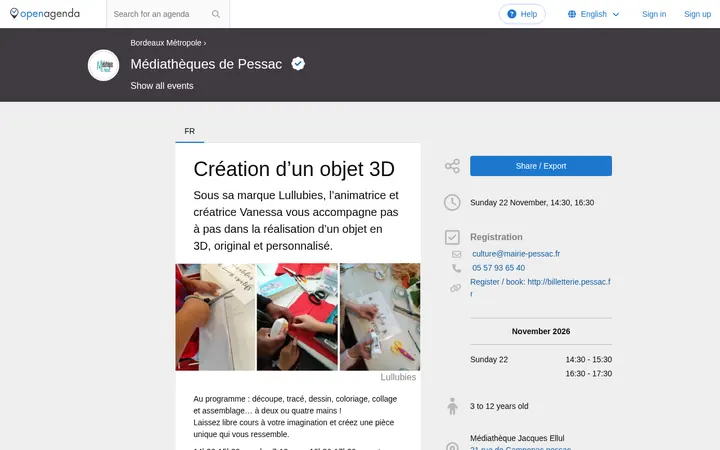720x450 pixels.
Task: Click culture@mairie-pessac.fr email link
Action: pyautogui.click(x=516, y=254)
